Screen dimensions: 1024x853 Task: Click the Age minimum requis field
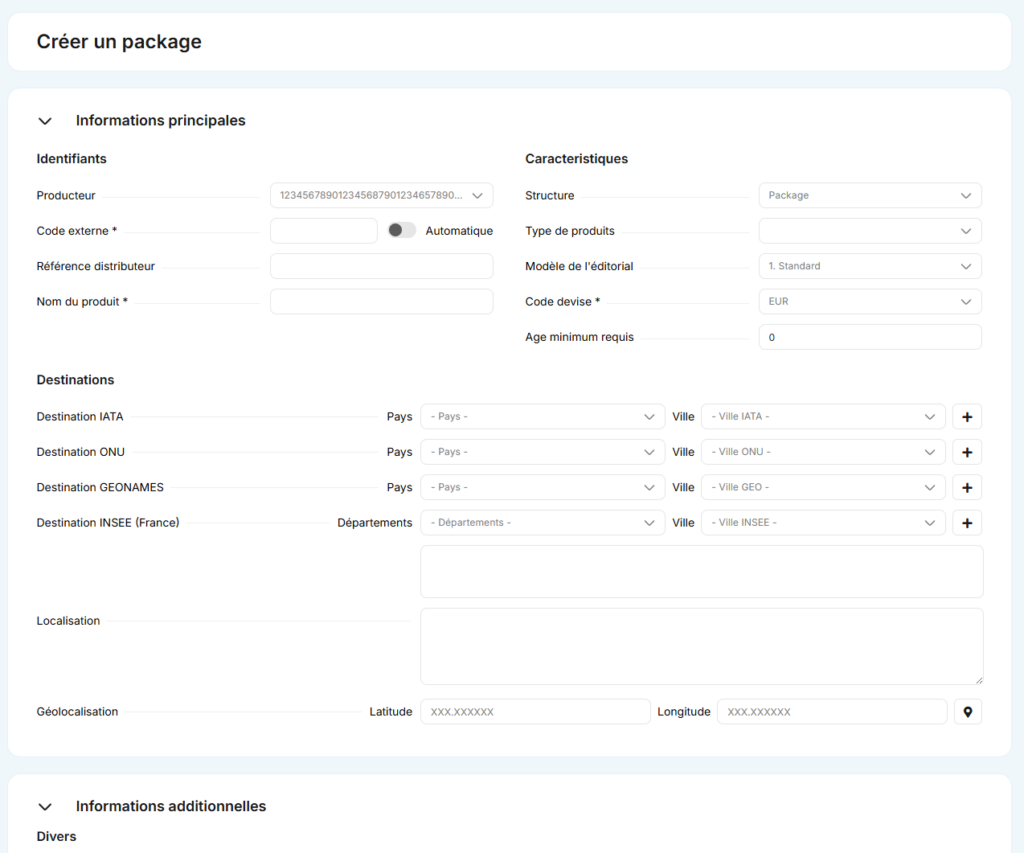869,337
